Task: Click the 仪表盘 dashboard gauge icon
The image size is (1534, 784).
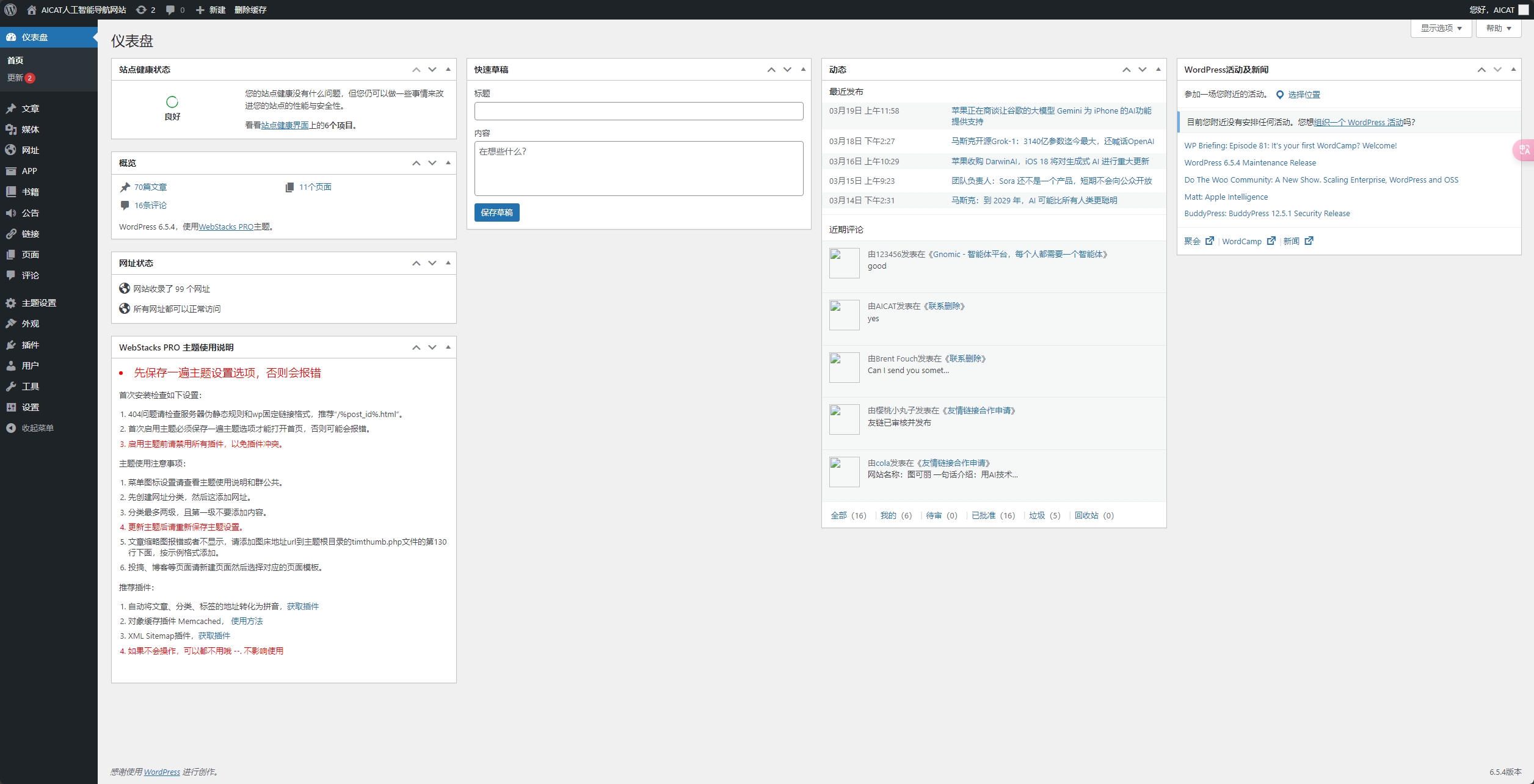Action: pyautogui.click(x=11, y=37)
